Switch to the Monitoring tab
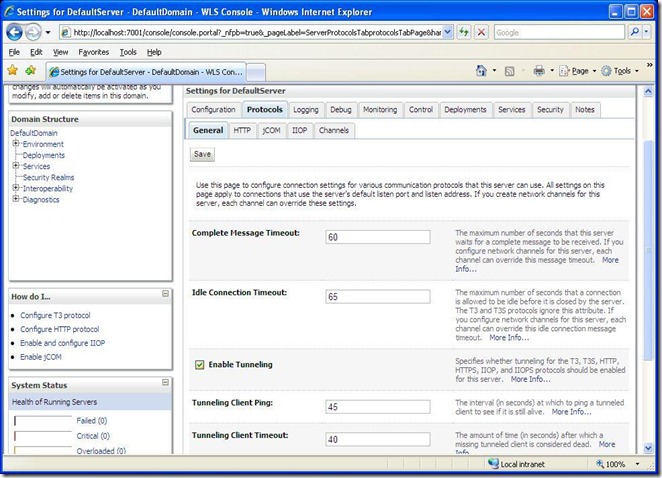Image resolution: width=662 pixels, height=478 pixels. [x=380, y=110]
